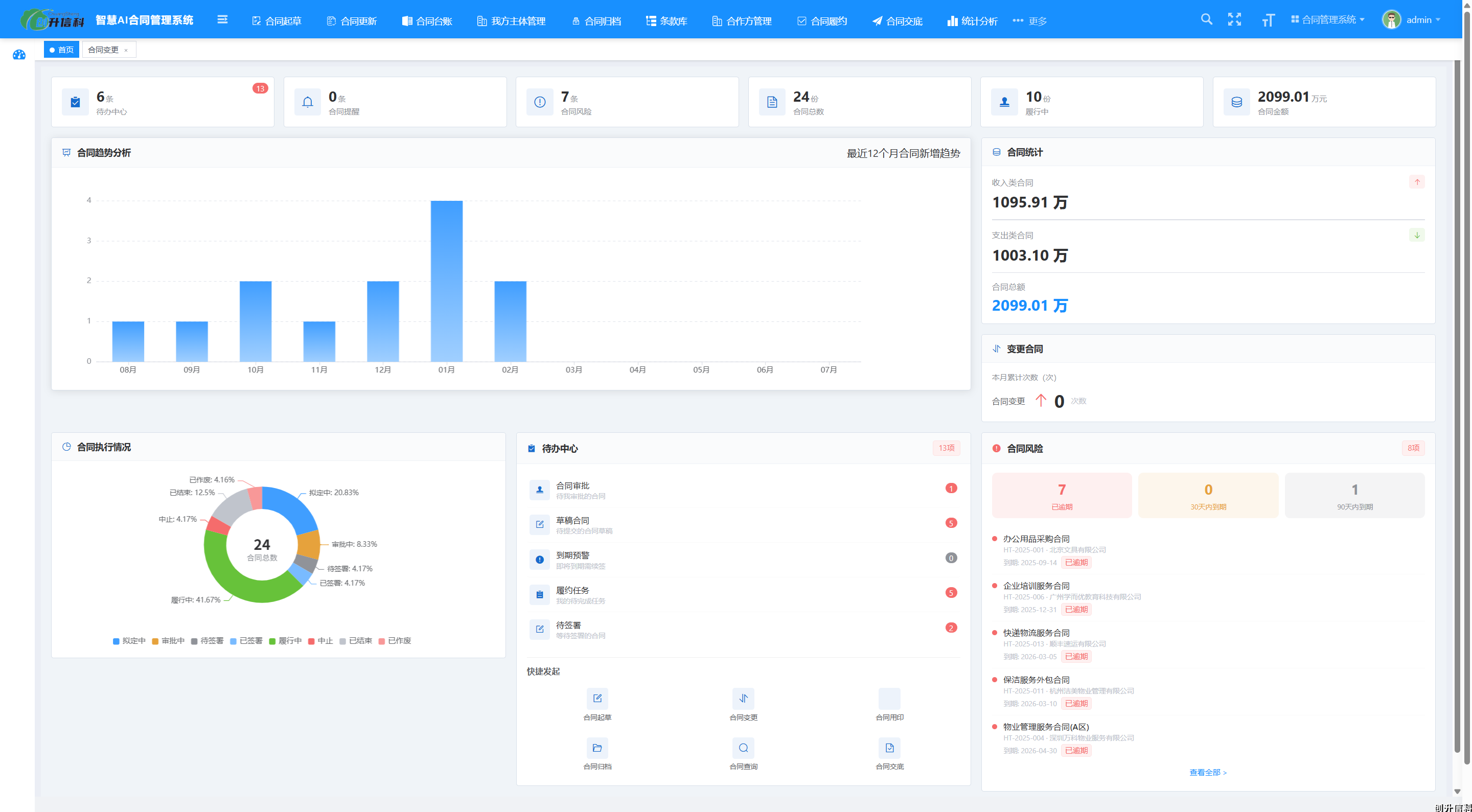The width and height of the screenshot is (1472, 812).
Task: Expand the 更多 menu in navigation bar
Action: [x=1030, y=21]
